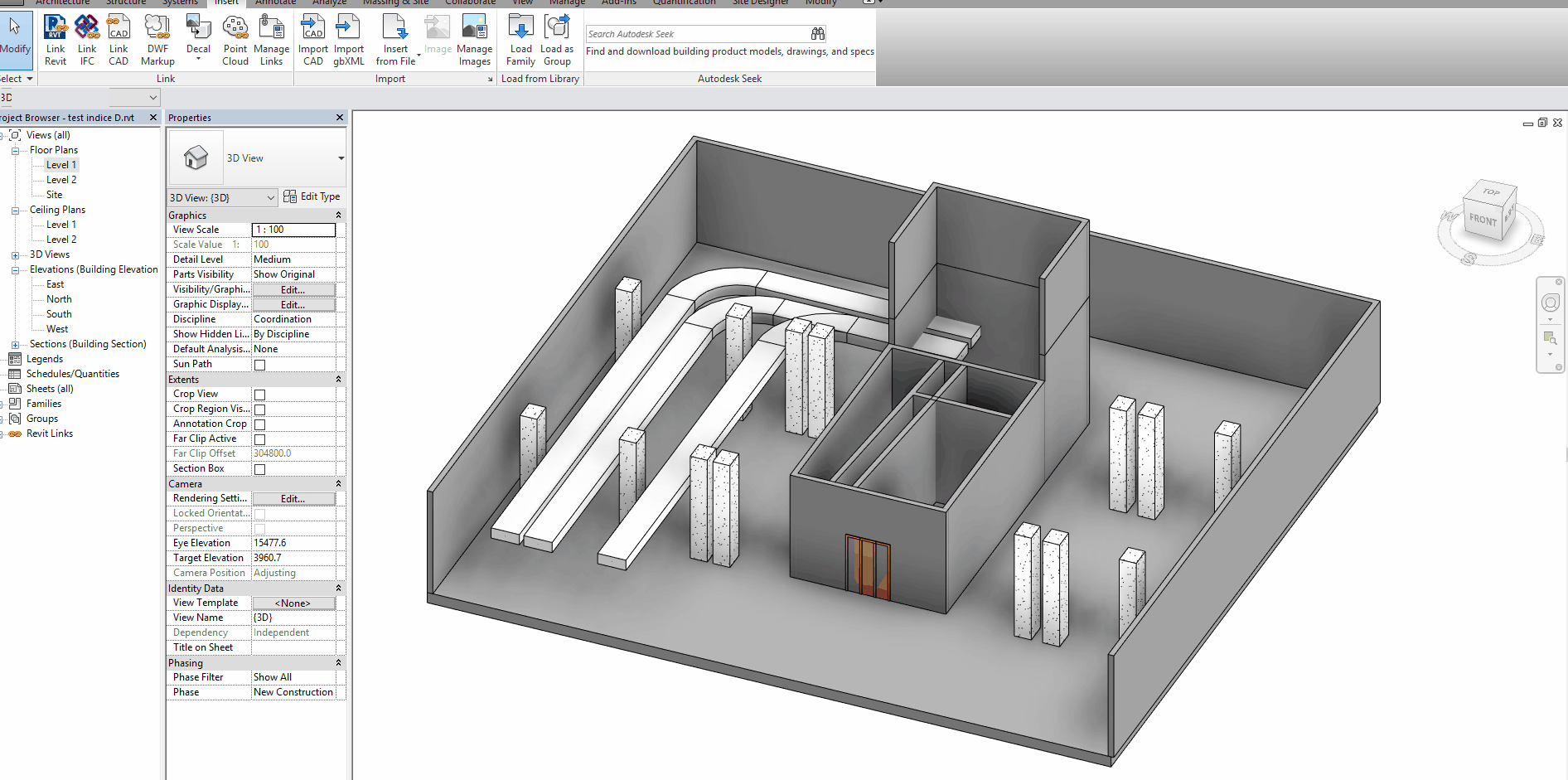Click Edit for Visibility/Graphics overrides
The height and width of the screenshot is (780, 1568).
pyautogui.click(x=293, y=289)
